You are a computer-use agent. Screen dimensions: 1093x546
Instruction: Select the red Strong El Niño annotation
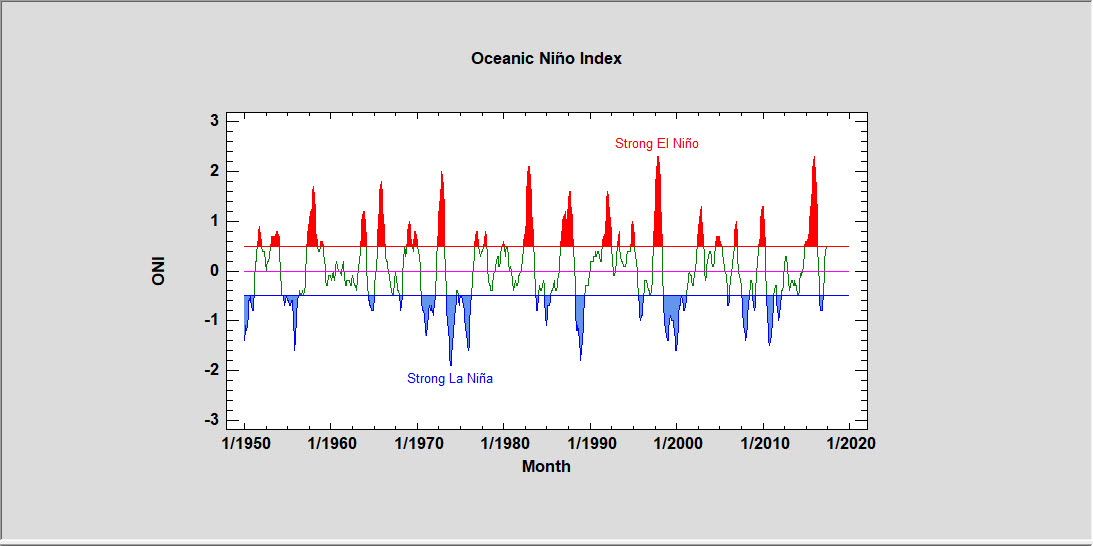tap(656, 144)
